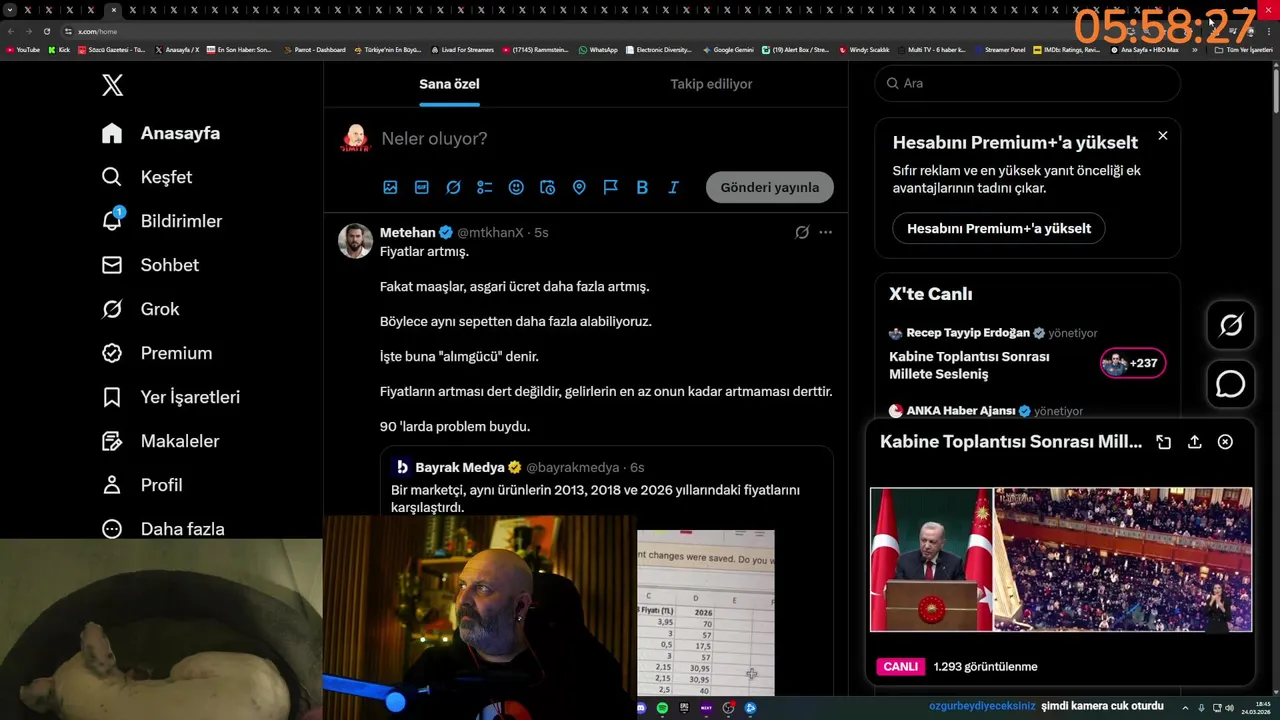Open Anasayfa in the left navigation
Image resolution: width=1280 pixels, height=720 pixels.
point(161,133)
